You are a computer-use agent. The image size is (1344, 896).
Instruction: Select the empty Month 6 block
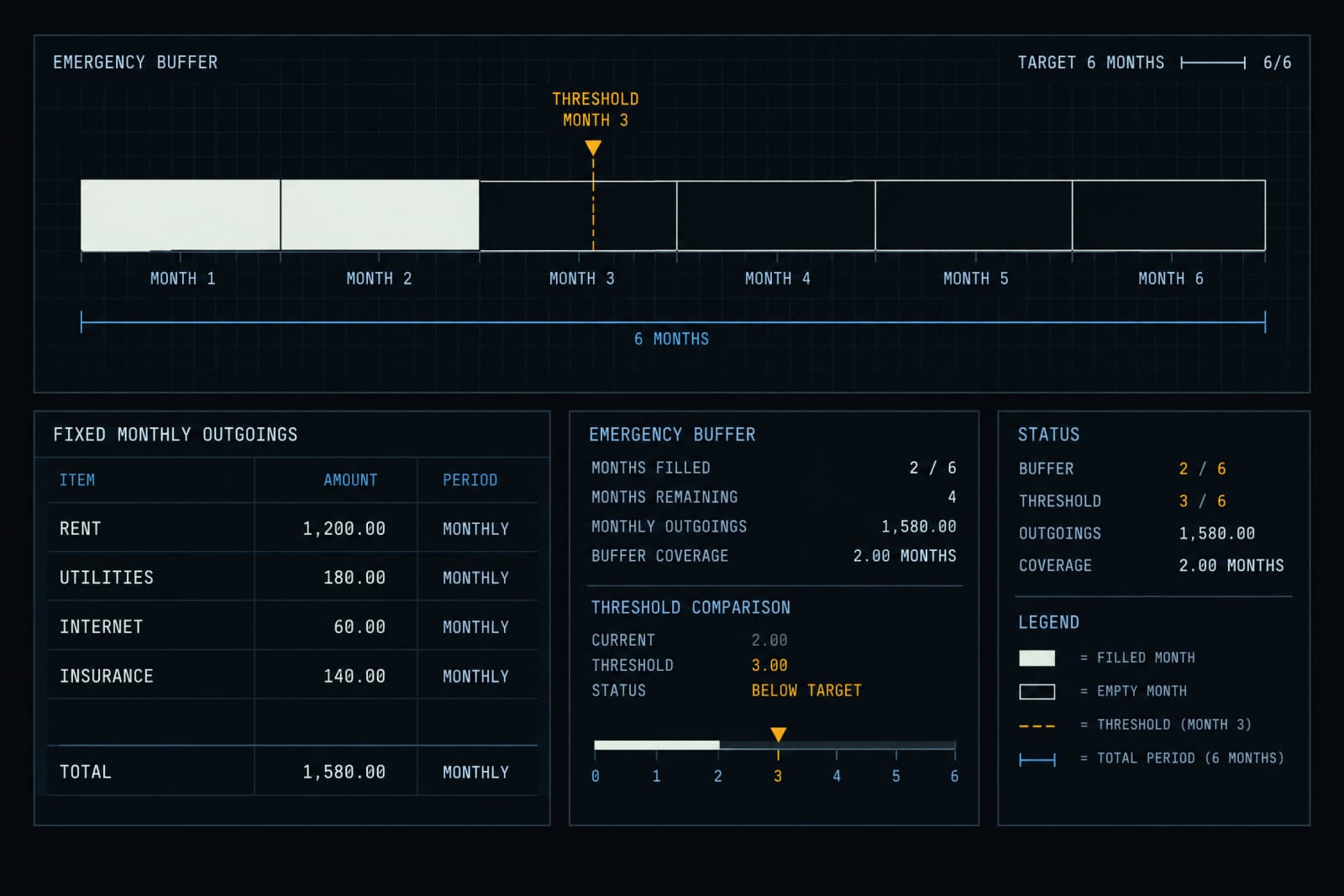(1169, 216)
